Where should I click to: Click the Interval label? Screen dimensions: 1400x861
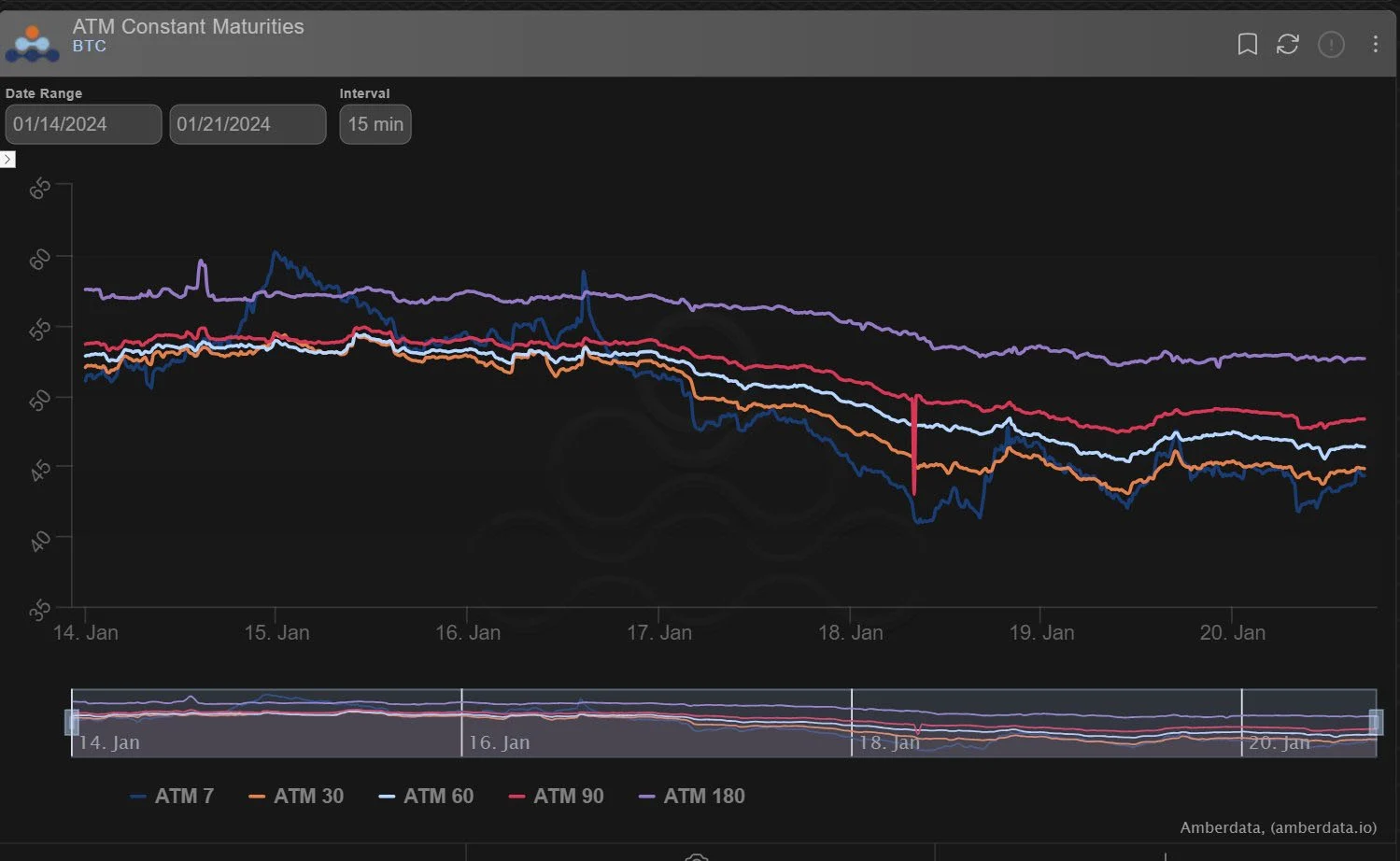(364, 93)
